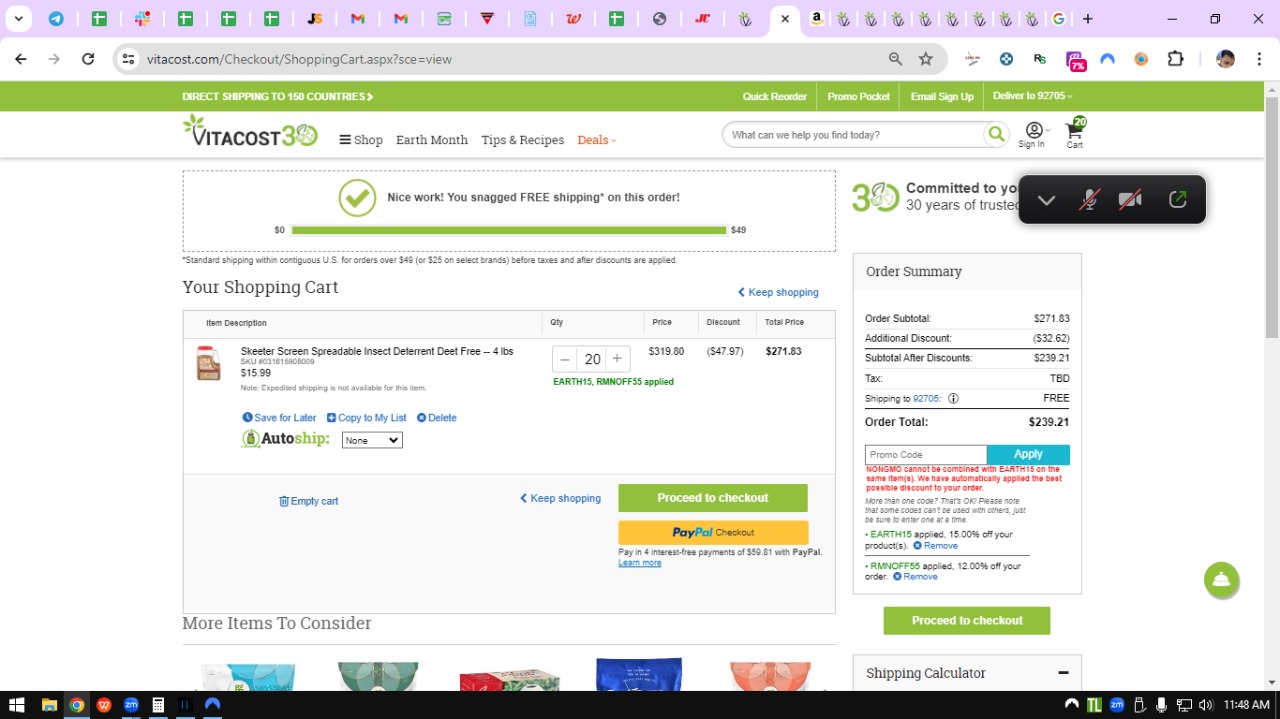The height and width of the screenshot is (719, 1280).
Task: Remove the EARTH15 promo code
Action: coord(935,546)
